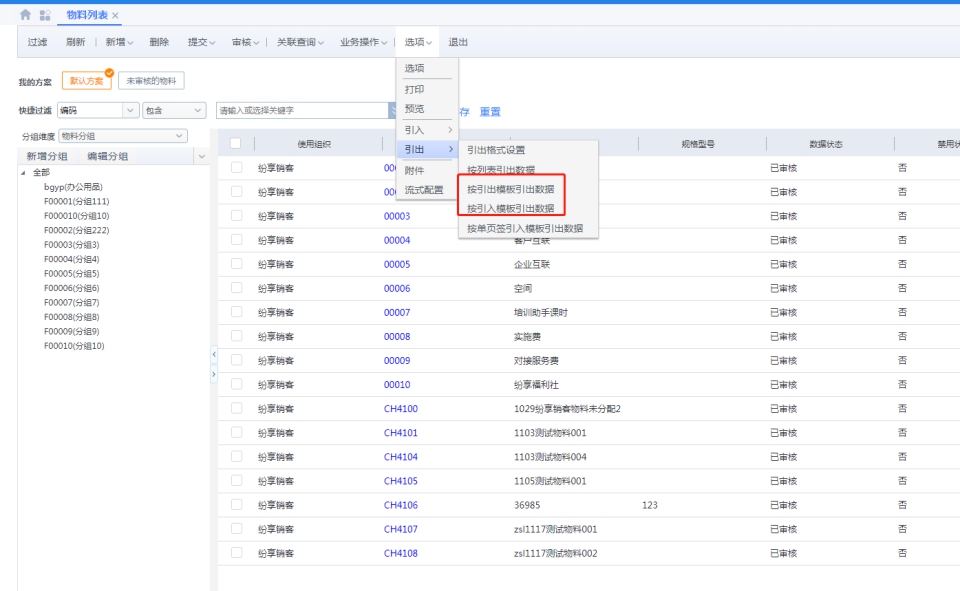The width and height of the screenshot is (960, 591).
Task: Open the 关联查询 dropdown
Action: coord(300,42)
